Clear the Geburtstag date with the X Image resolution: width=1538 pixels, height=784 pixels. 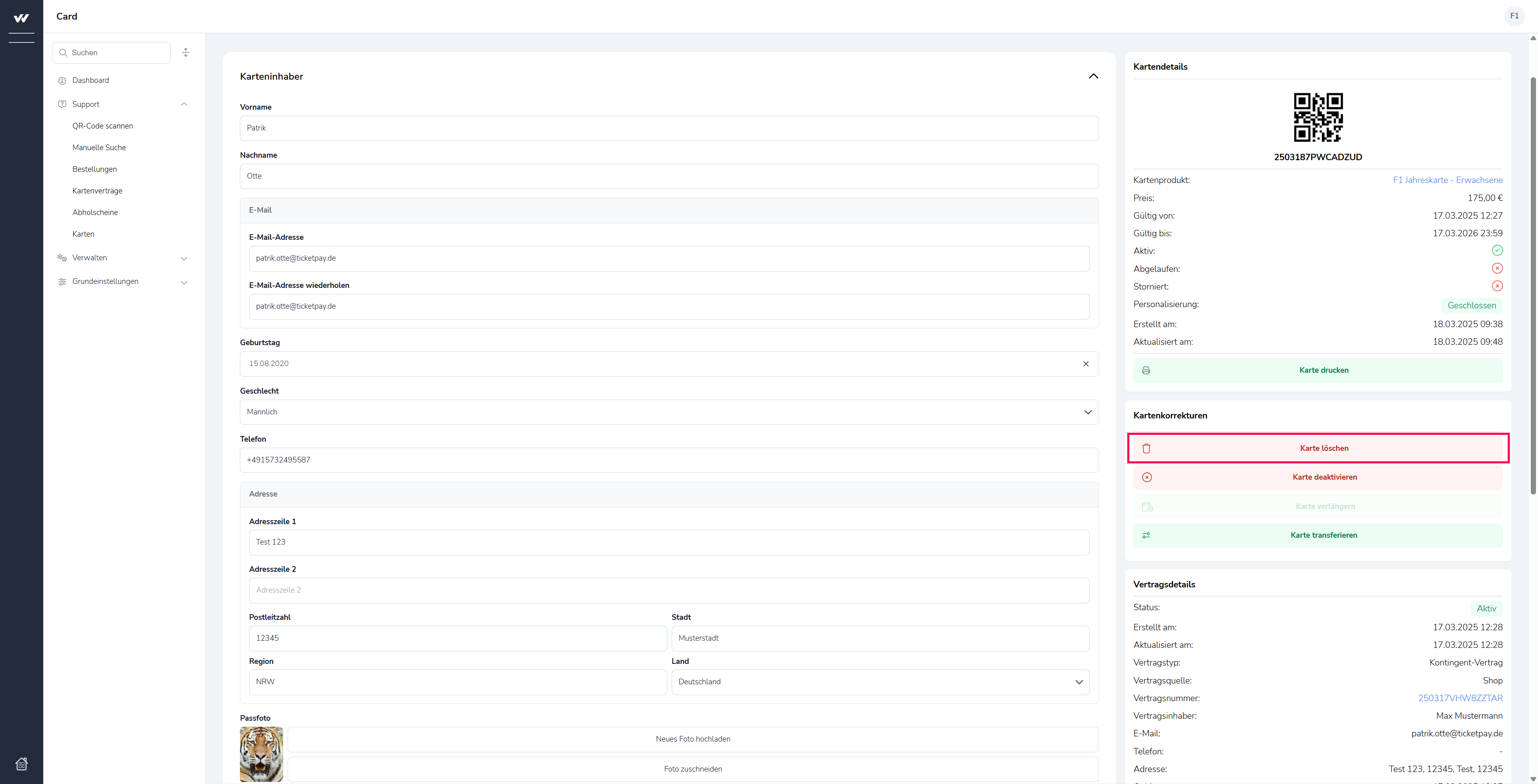click(1085, 364)
